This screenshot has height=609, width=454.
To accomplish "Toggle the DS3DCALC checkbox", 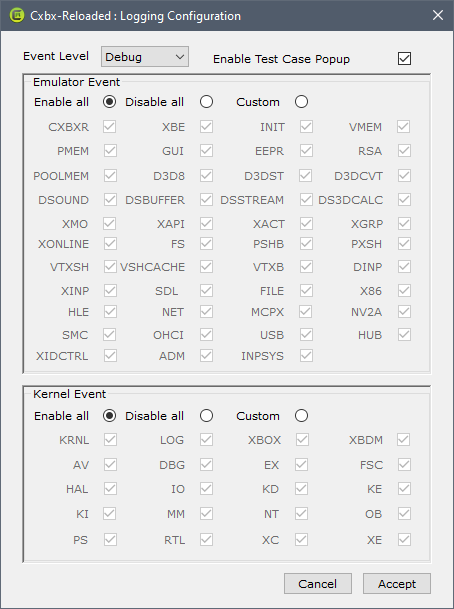I will pyautogui.click(x=404, y=200).
